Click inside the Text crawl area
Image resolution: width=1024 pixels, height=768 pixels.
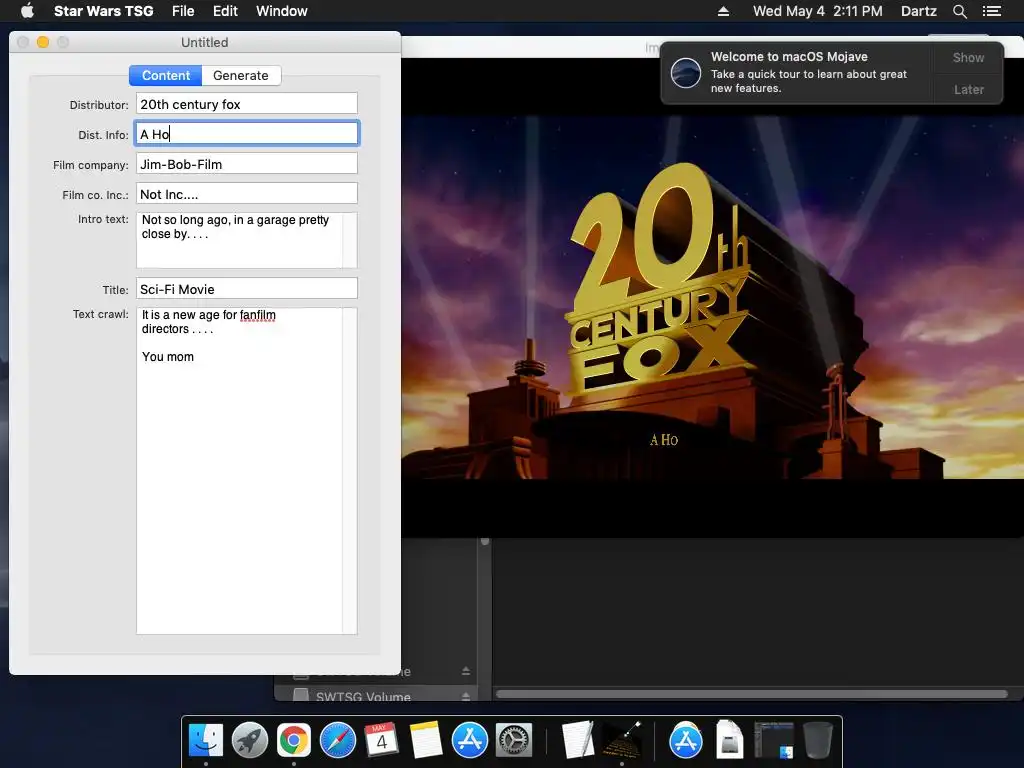click(239, 470)
